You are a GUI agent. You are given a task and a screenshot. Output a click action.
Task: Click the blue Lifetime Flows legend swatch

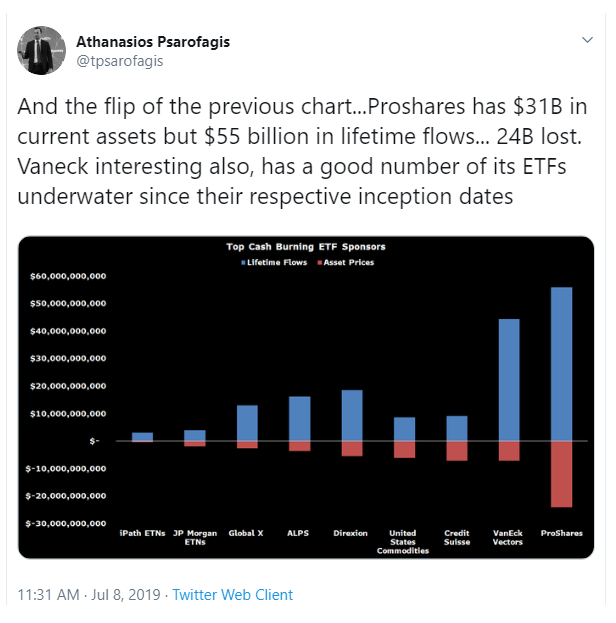tap(243, 263)
